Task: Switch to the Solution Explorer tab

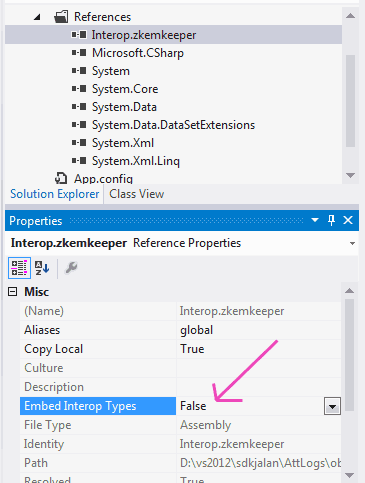Action: [x=55, y=194]
